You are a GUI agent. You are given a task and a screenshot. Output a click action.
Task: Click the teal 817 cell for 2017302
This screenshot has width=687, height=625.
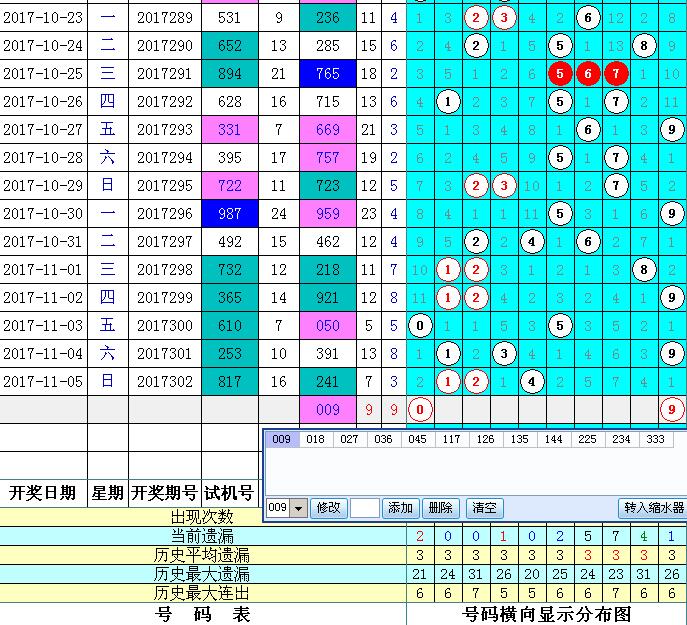click(x=230, y=382)
